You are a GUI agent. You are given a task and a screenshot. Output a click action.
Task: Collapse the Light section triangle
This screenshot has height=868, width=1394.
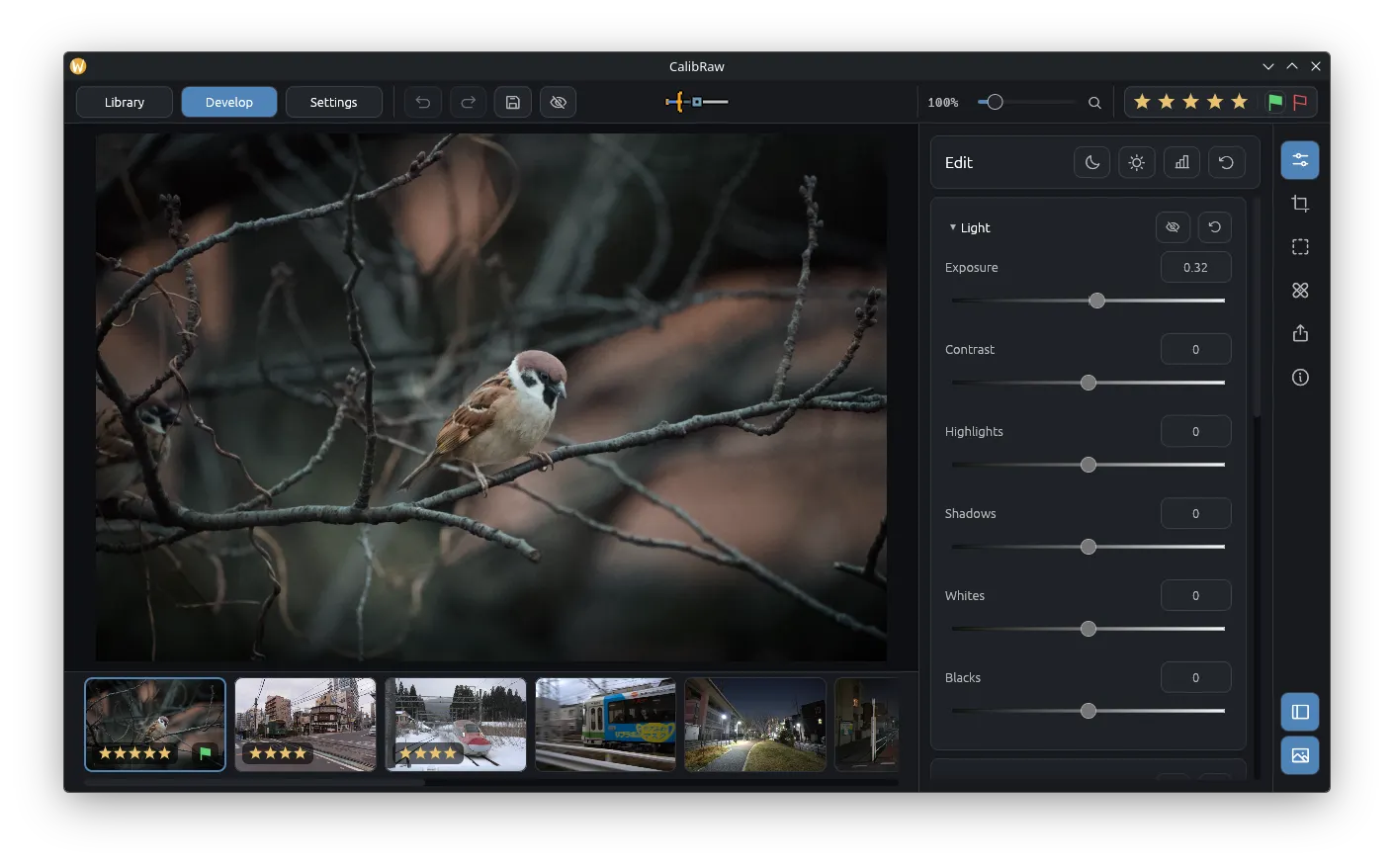[953, 227]
